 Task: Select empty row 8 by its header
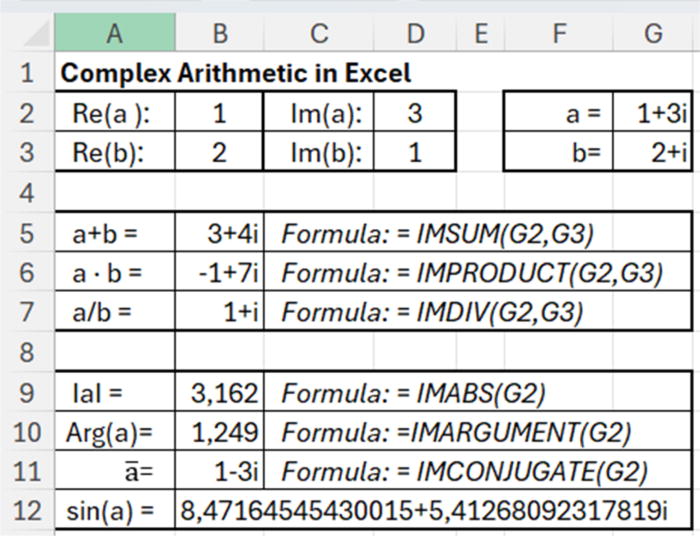point(27,351)
